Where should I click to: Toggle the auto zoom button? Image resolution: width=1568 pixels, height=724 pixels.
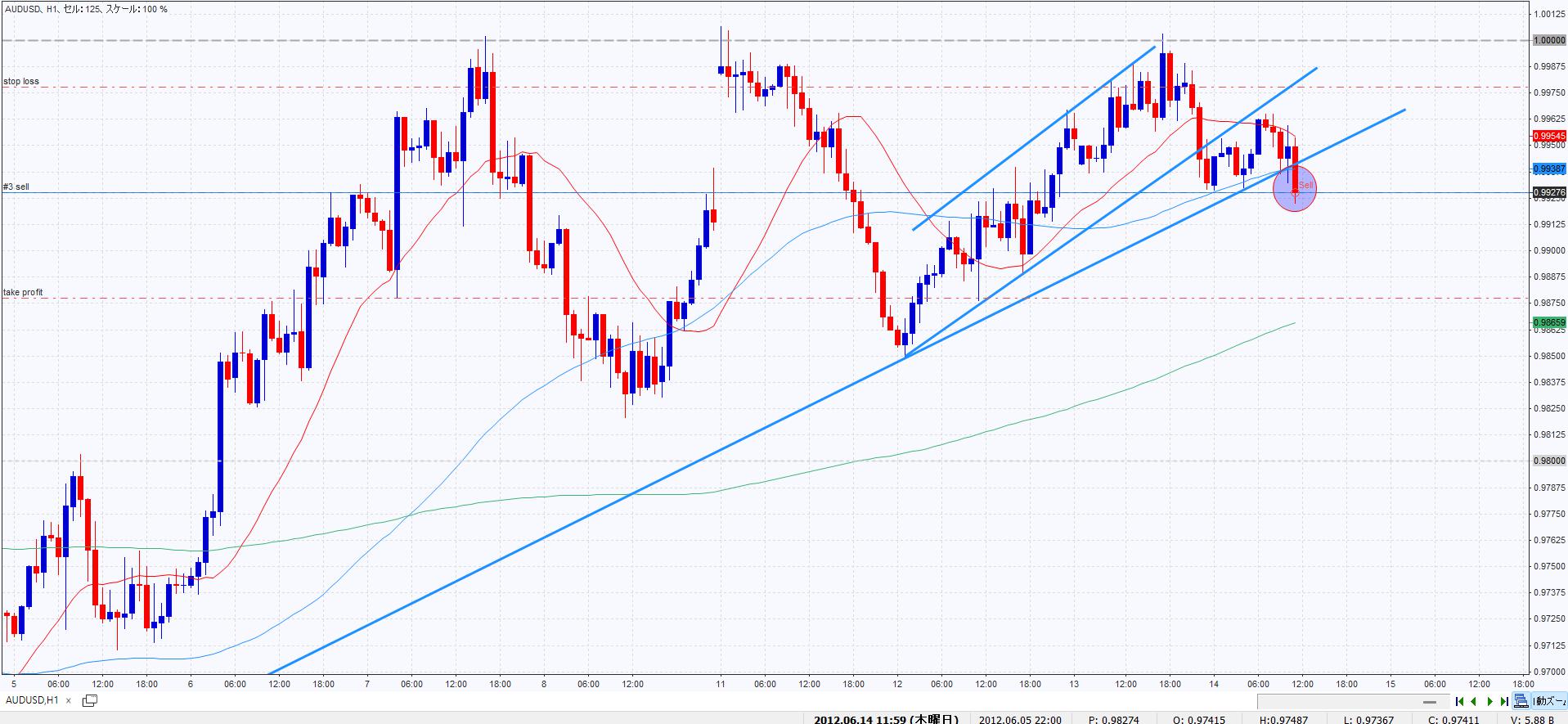coord(1549,701)
